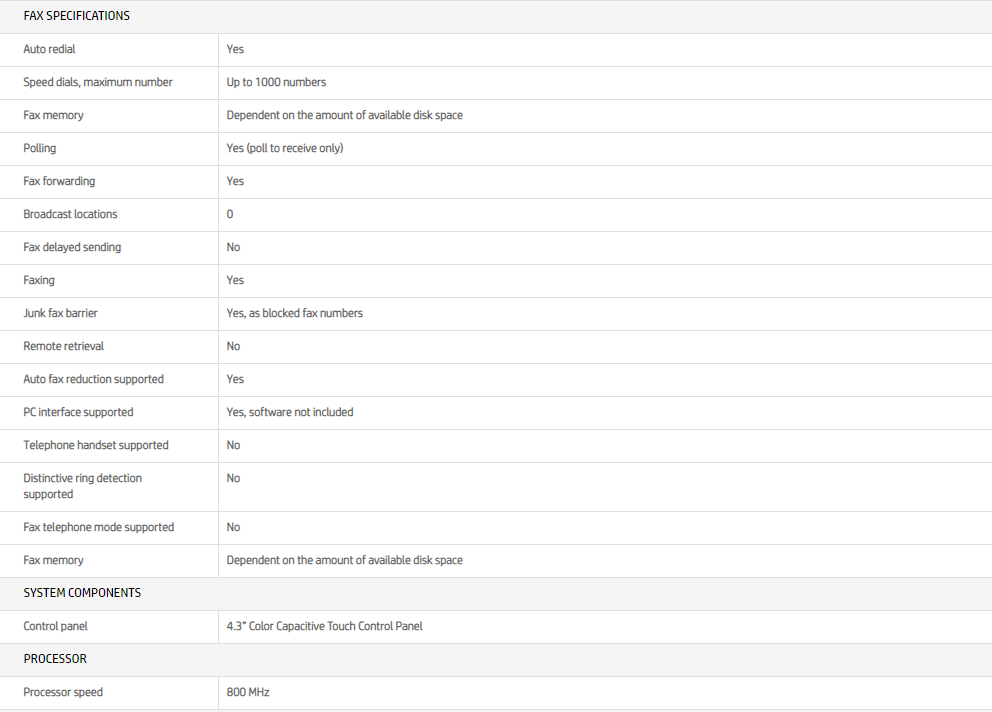Click the FAX SPECIFICATIONS section header
This screenshot has height=712, width=992.
76,16
